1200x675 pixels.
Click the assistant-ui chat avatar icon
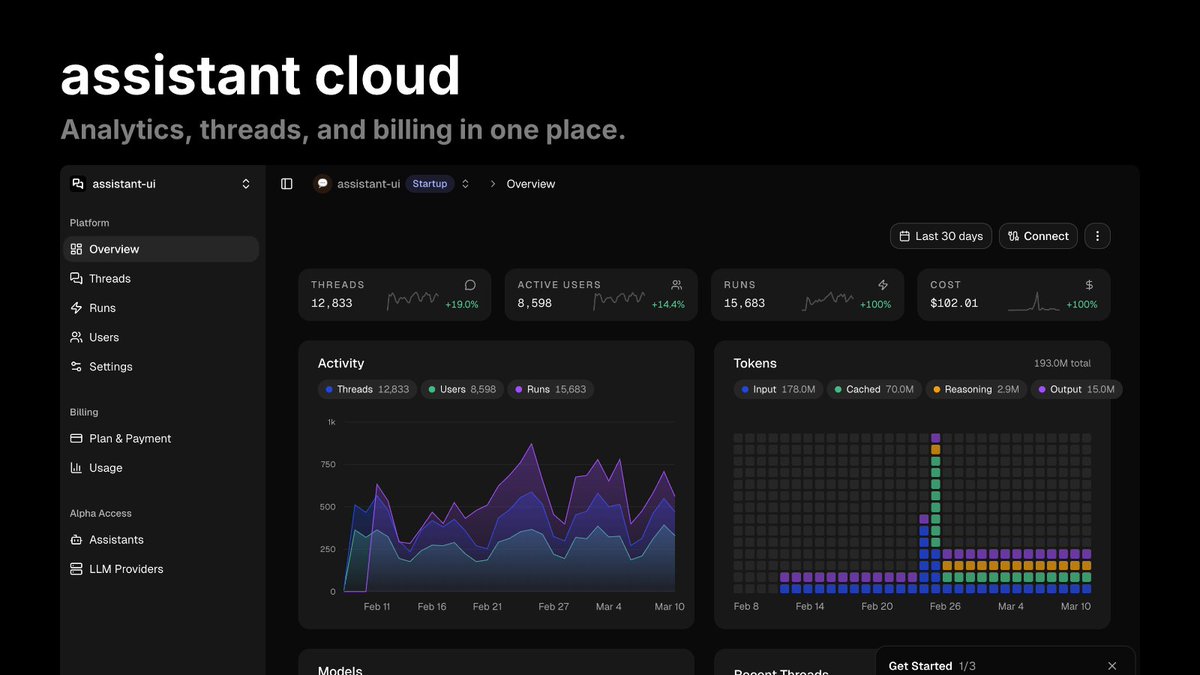[x=323, y=184]
